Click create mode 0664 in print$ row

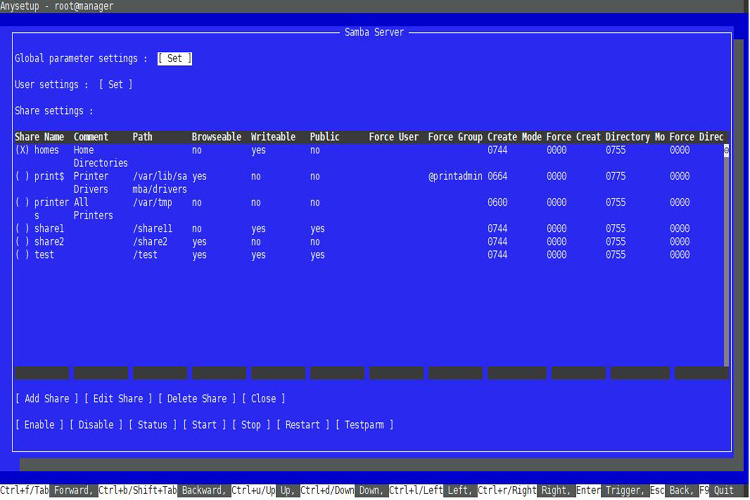click(497, 176)
